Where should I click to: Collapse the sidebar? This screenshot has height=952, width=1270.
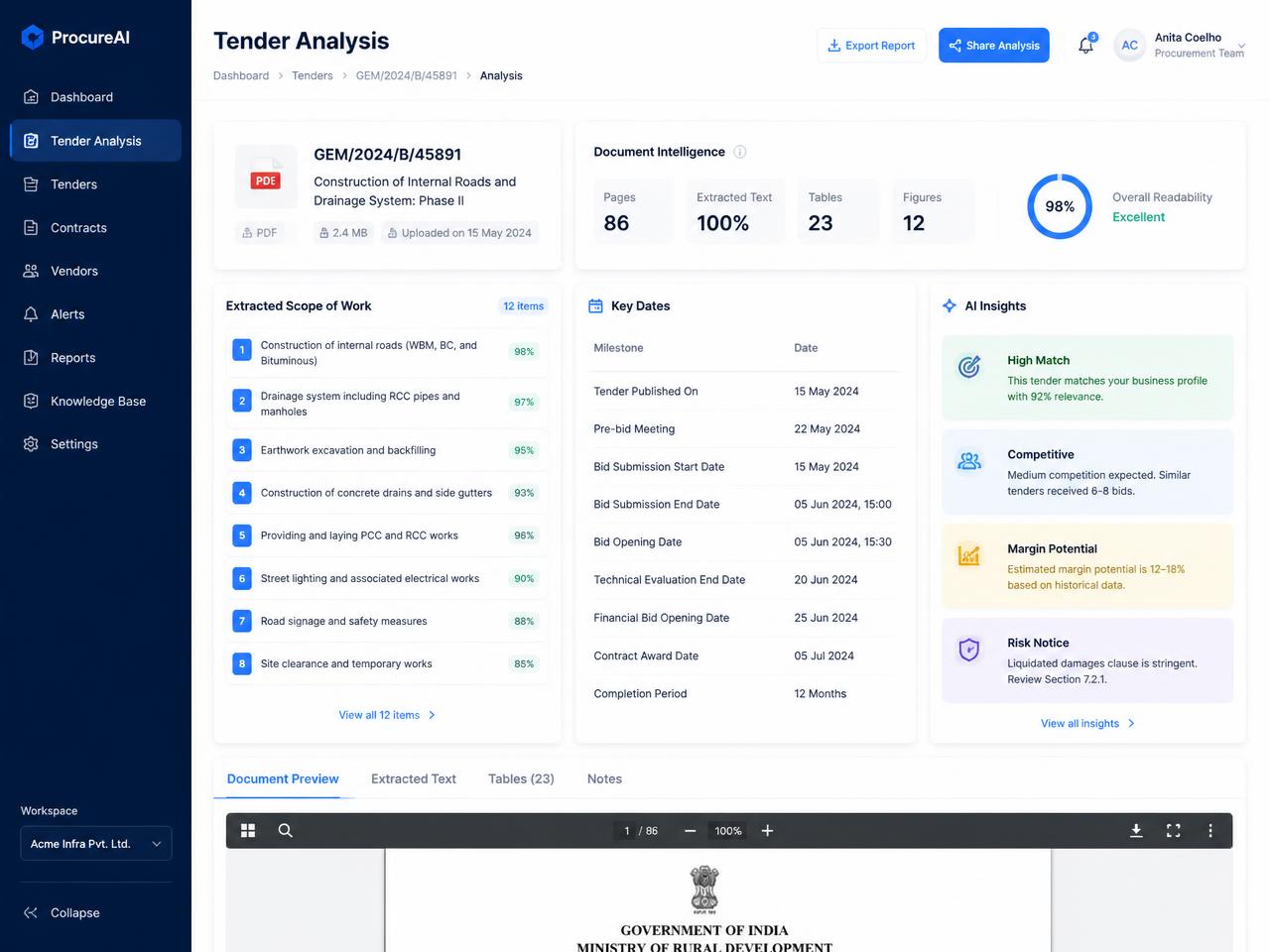click(62, 913)
